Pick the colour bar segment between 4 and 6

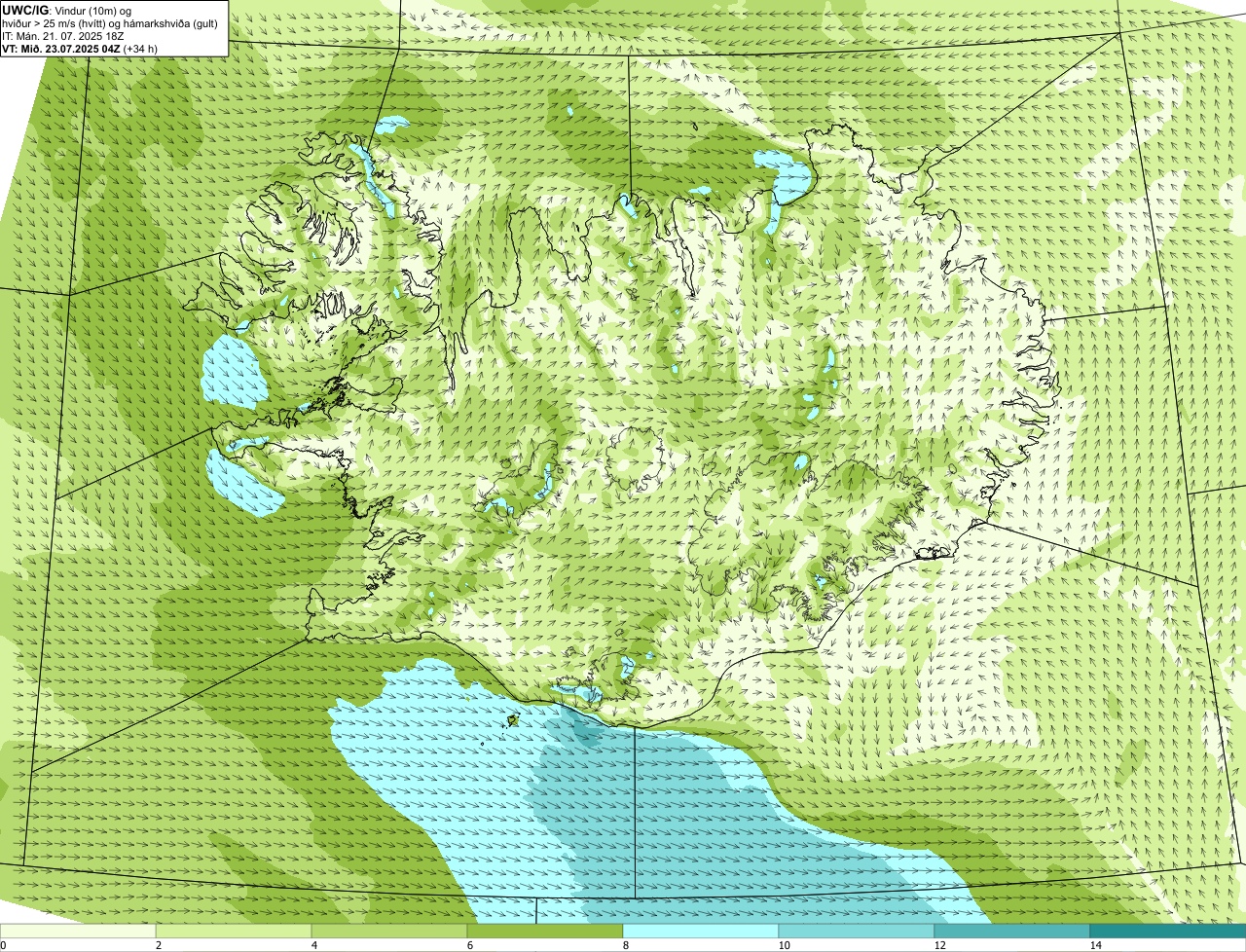[x=389, y=931]
